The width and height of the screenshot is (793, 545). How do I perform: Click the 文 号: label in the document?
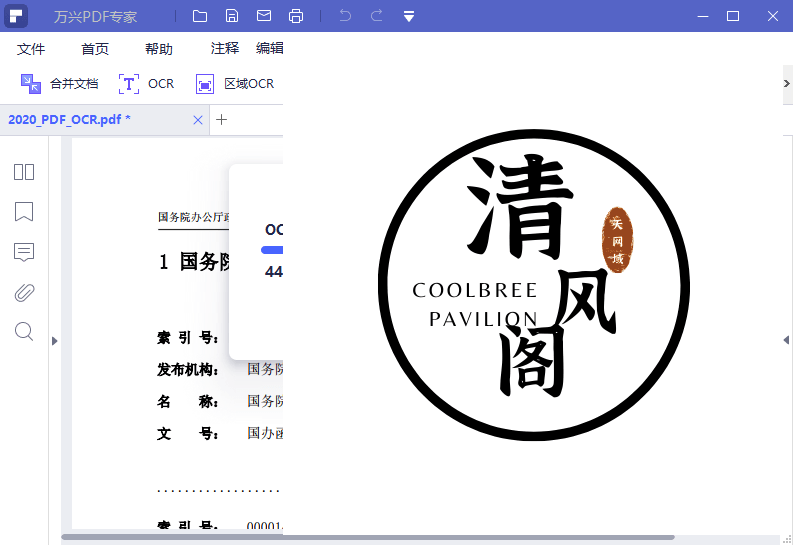click(x=188, y=433)
